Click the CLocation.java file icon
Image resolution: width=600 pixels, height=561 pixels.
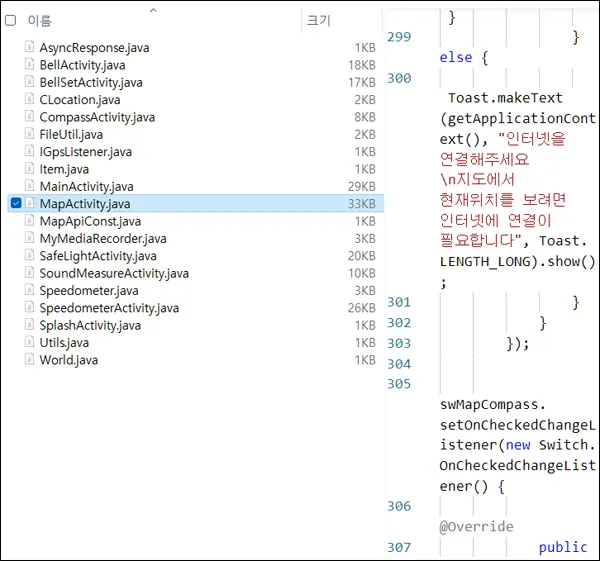(29, 99)
